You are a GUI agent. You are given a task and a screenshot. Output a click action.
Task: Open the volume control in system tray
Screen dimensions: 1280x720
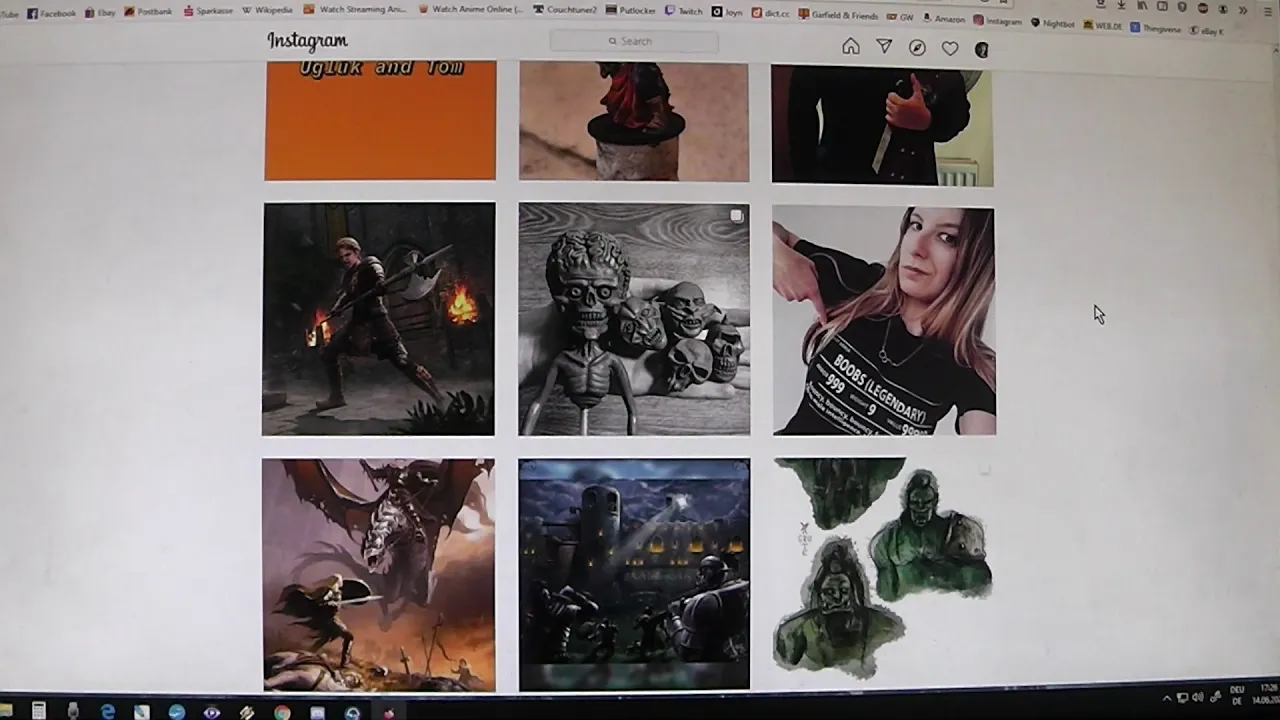pyautogui.click(x=1198, y=697)
